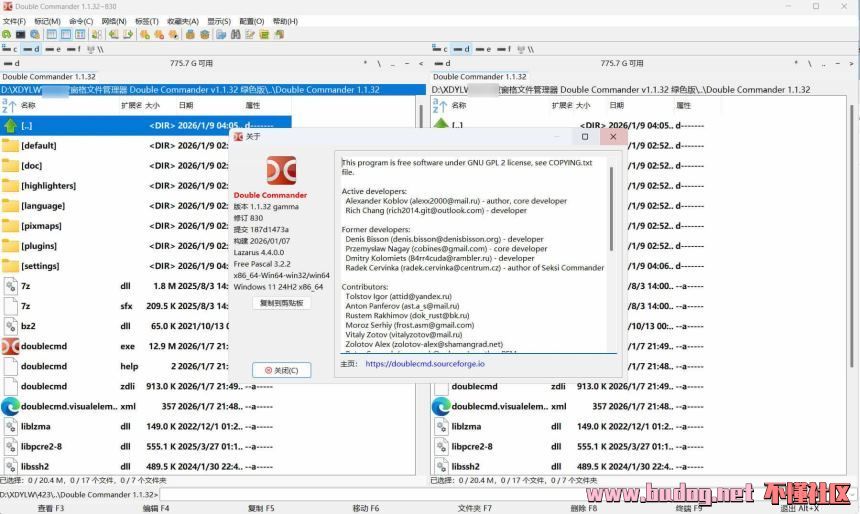Open the 帮助(H) menu
860x514 pixels.
point(285,21)
